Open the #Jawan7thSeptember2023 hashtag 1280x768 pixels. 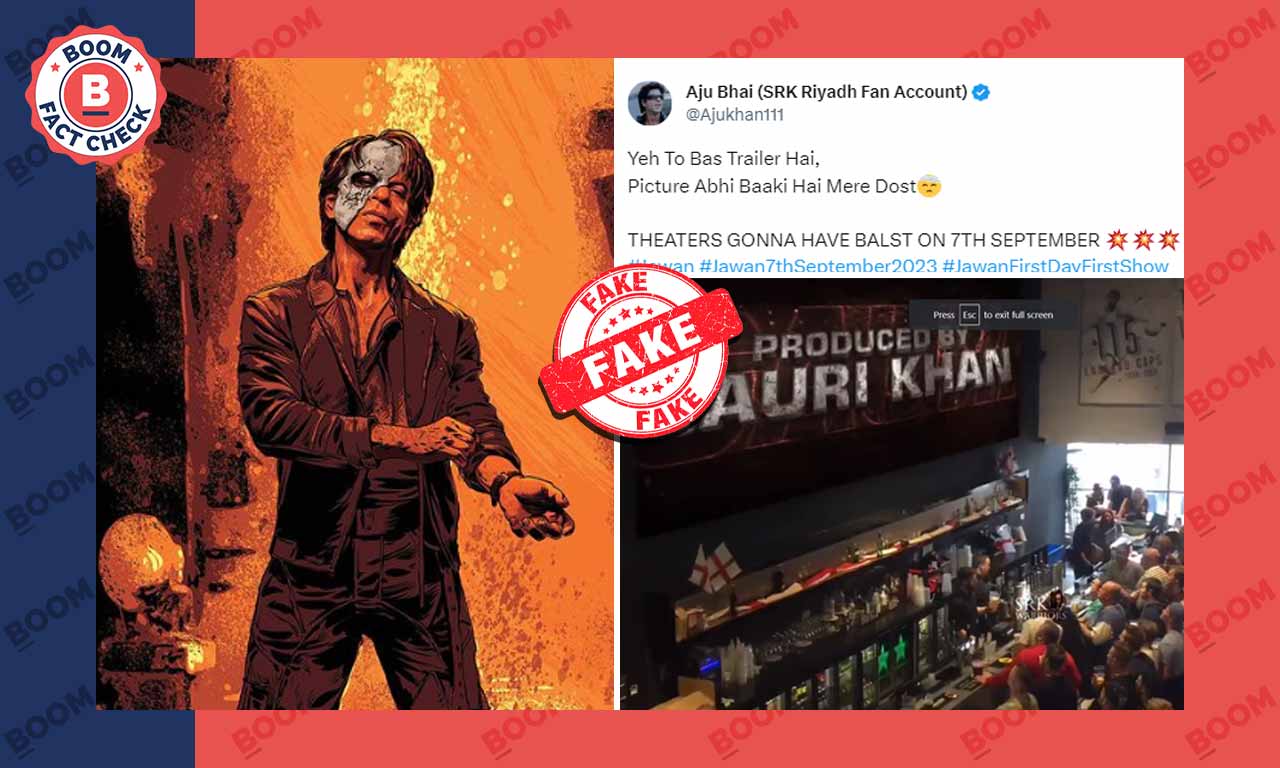pyautogui.click(x=817, y=267)
